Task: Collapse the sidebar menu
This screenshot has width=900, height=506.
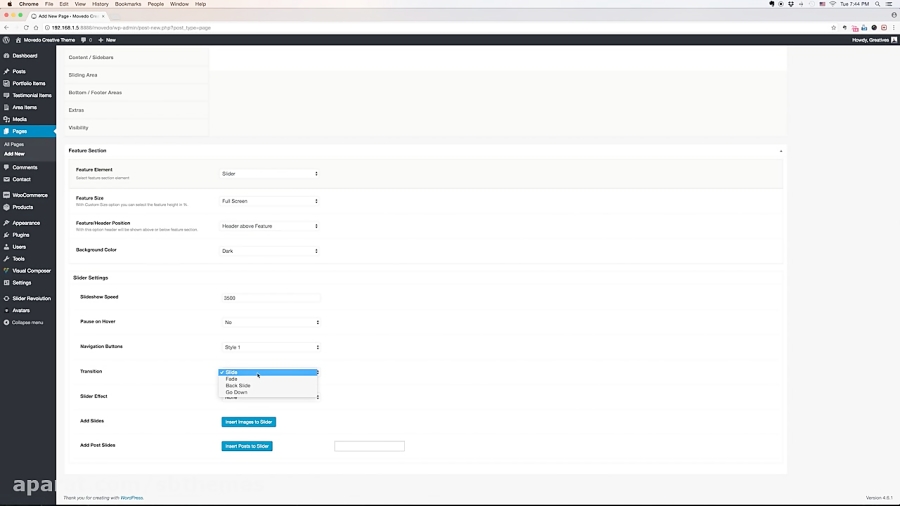Action: click(24, 322)
